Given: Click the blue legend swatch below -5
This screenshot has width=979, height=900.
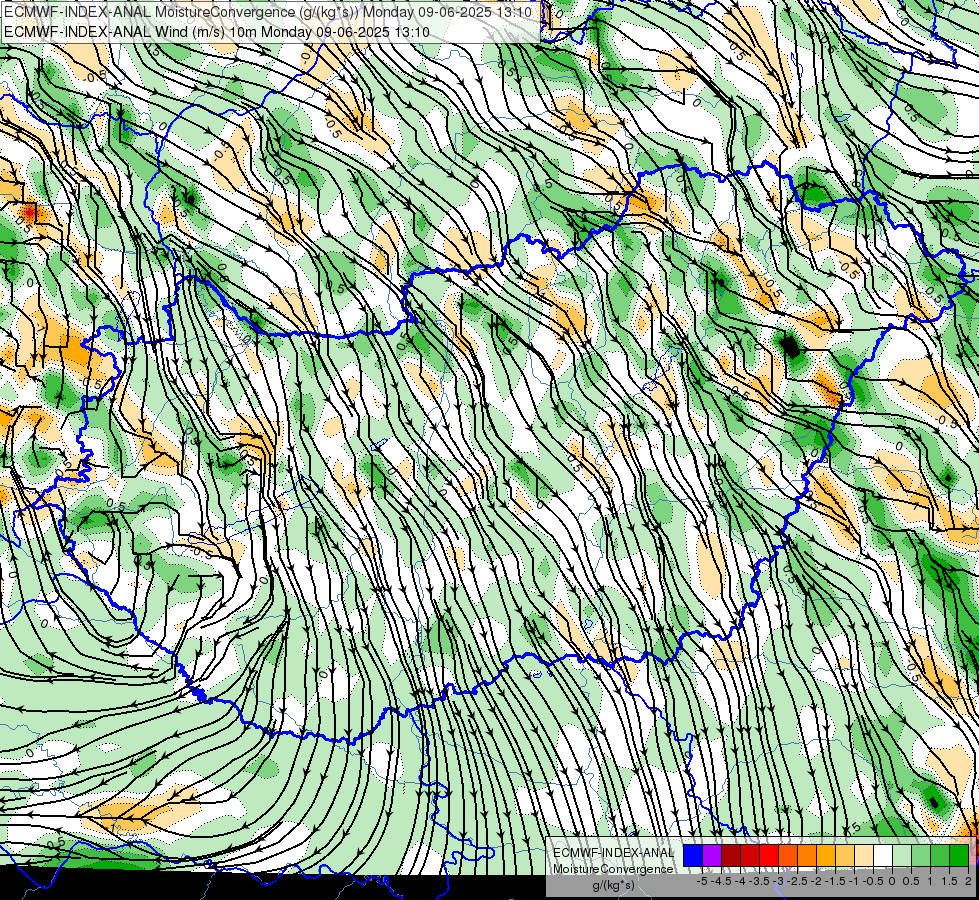Looking at the screenshot, I should tap(693, 856).
